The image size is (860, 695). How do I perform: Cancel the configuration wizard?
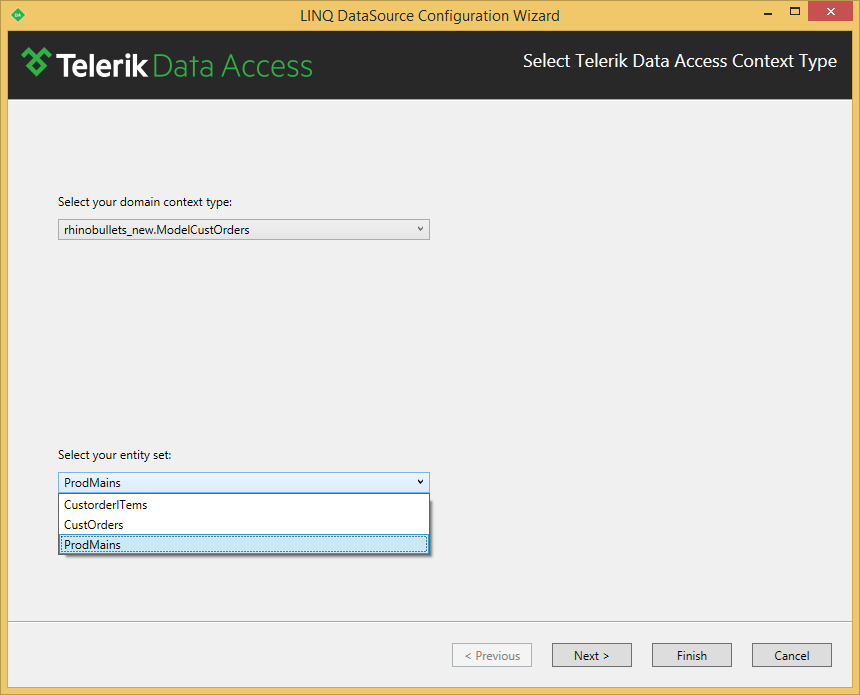(x=791, y=656)
